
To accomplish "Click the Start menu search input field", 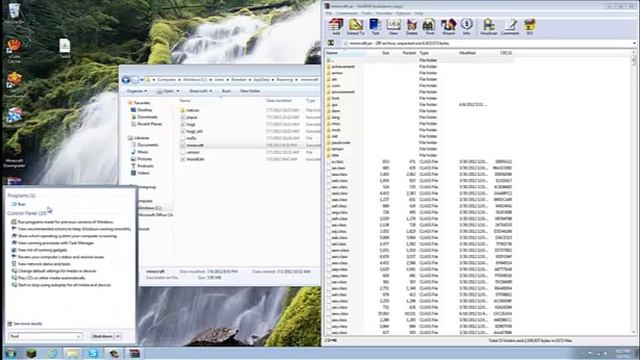I will (x=45, y=336).
